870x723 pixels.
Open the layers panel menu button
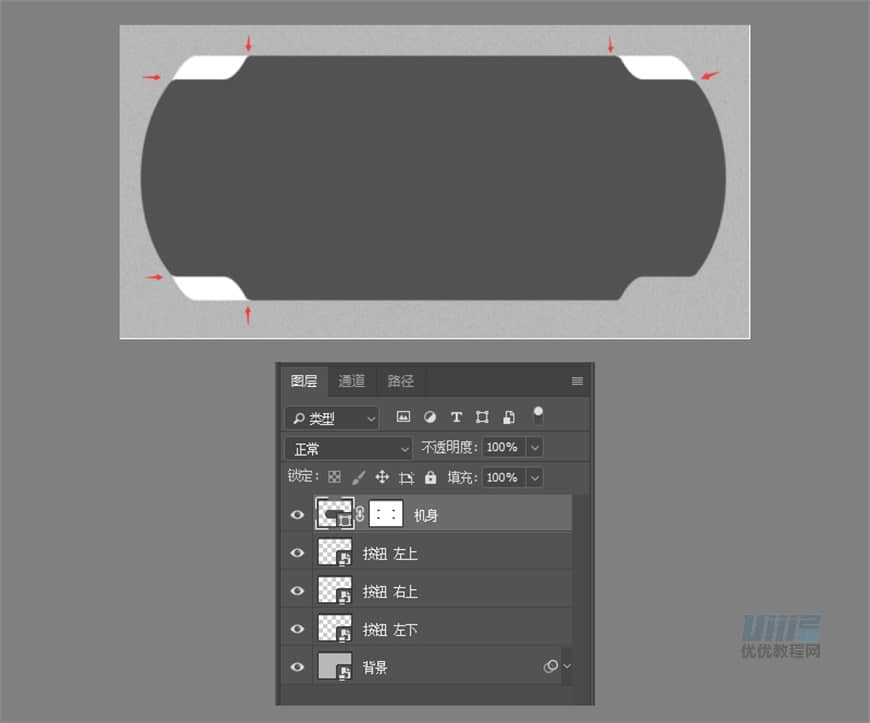click(x=577, y=381)
